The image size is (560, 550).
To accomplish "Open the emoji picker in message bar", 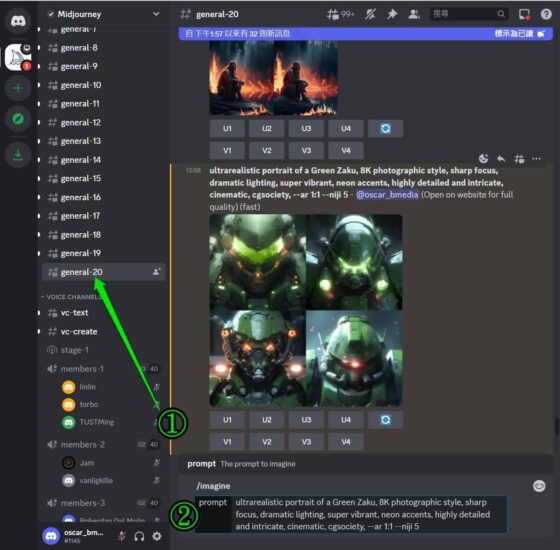I will click(x=539, y=486).
